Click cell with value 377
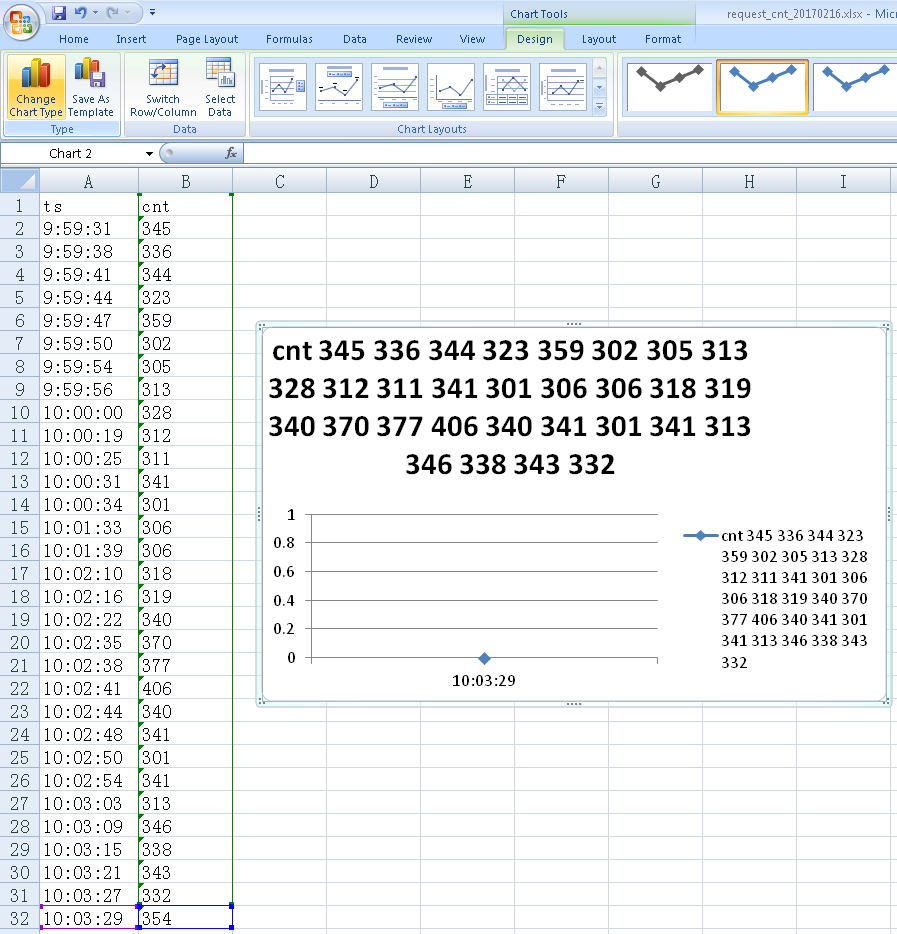The image size is (897, 934). [x=186, y=665]
